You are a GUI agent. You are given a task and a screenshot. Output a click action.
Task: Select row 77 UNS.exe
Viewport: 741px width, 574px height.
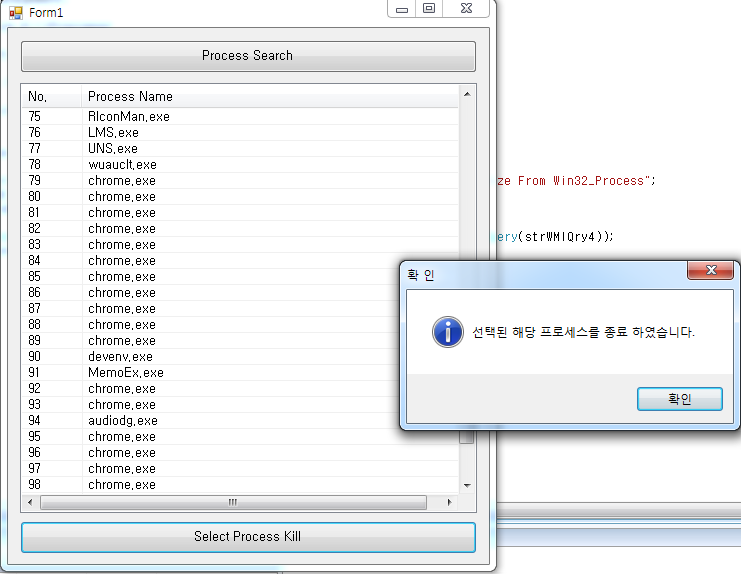pos(240,148)
